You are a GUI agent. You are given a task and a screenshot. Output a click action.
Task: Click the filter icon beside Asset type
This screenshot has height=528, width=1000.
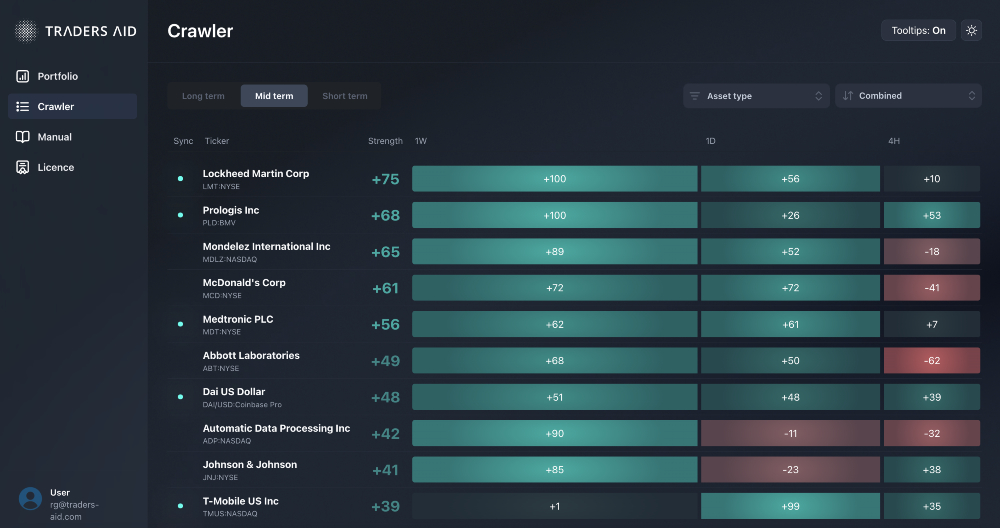pyautogui.click(x=694, y=96)
